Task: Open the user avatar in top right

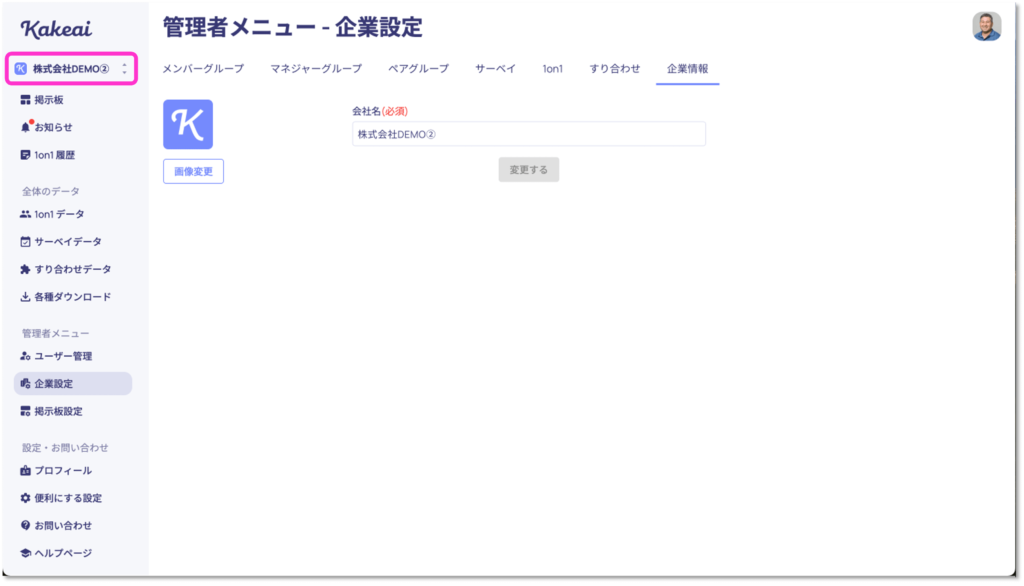Action: tap(986, 27)
